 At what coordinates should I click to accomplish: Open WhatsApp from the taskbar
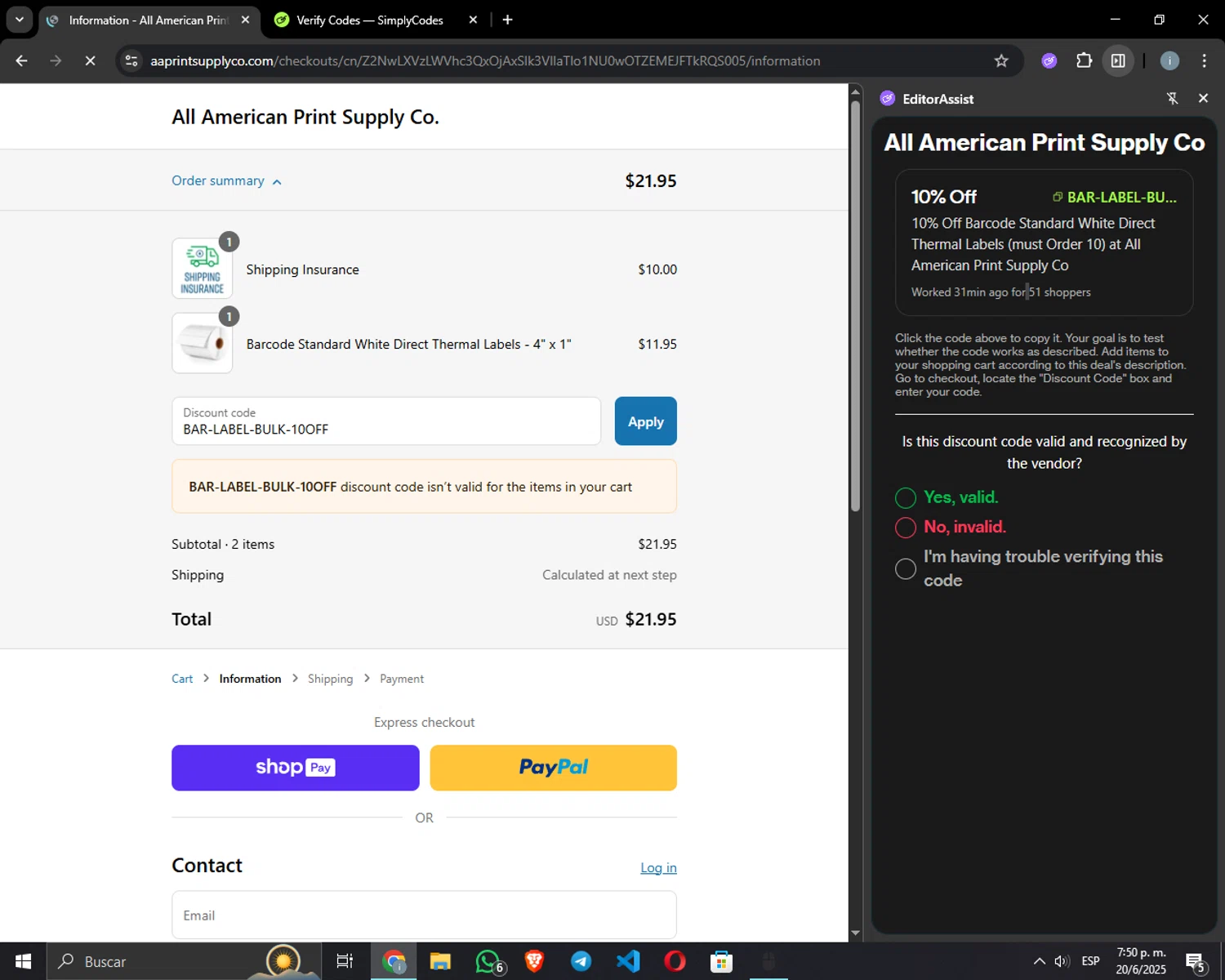[488, 961]
